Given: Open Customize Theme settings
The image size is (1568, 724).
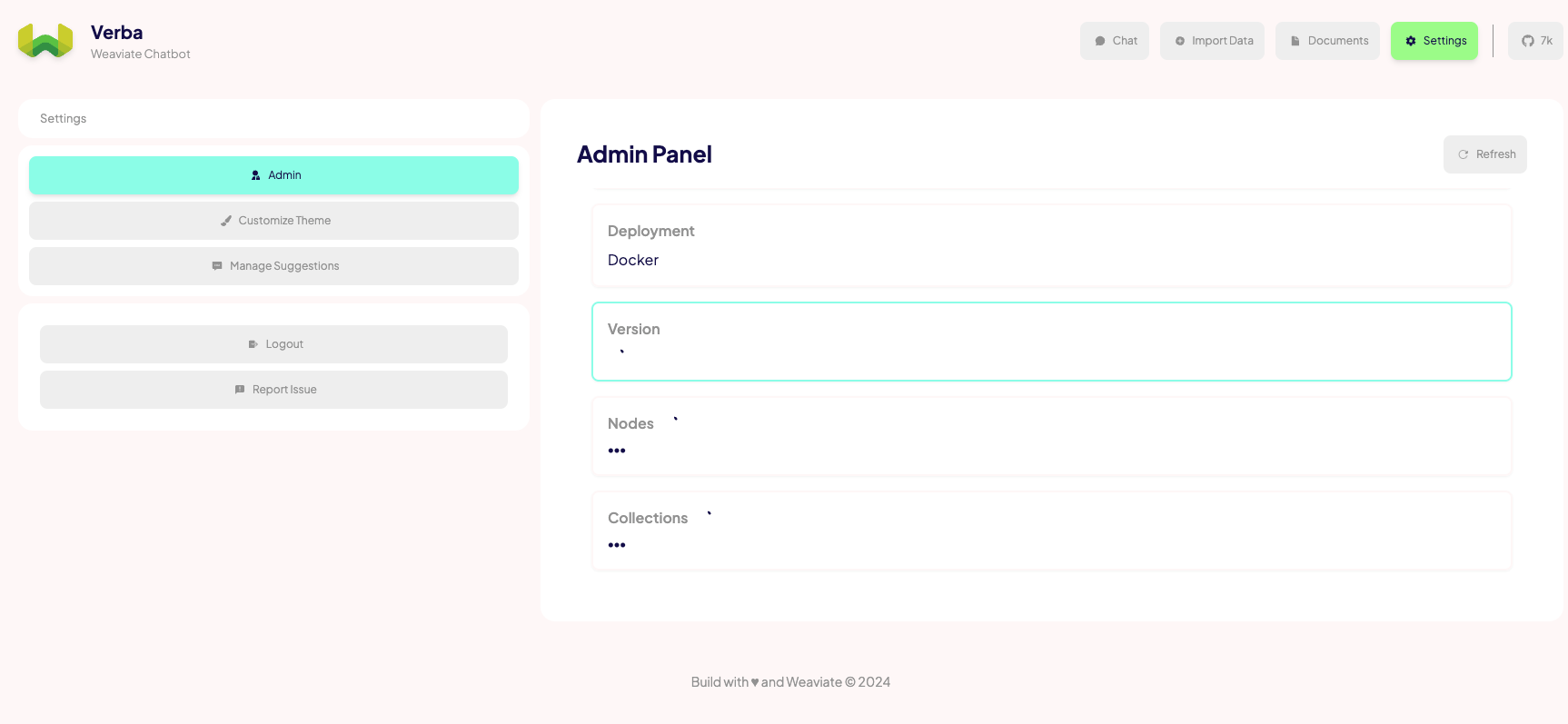Looking at the screenshot, I should (273, 221).
